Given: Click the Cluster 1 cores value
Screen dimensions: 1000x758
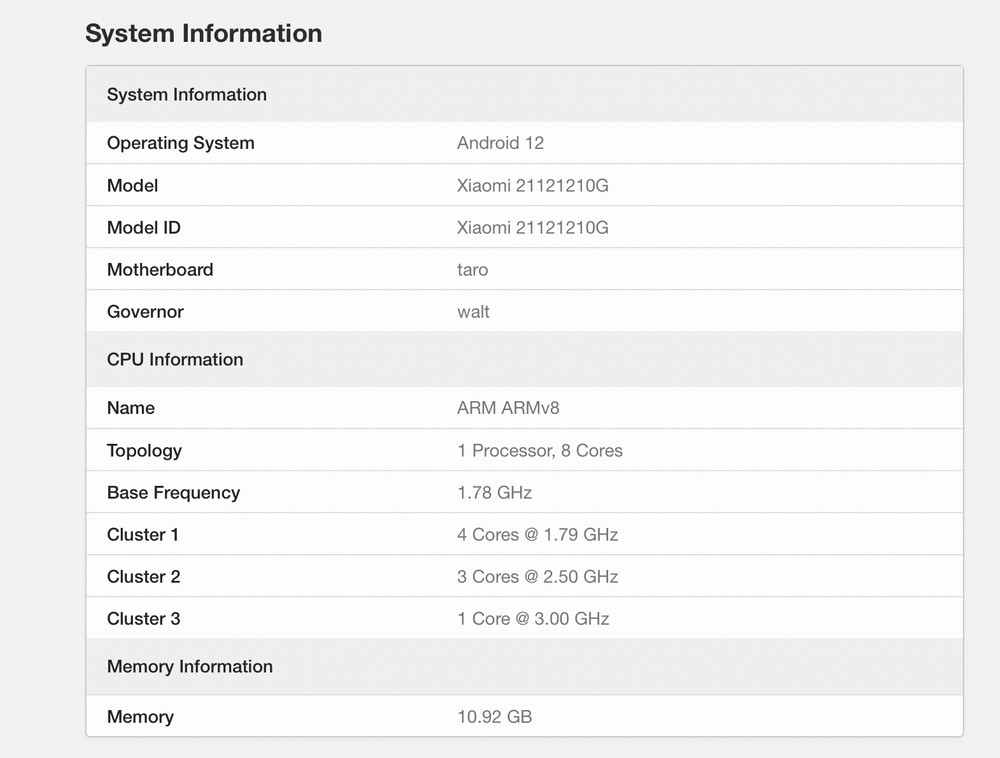Looking at the screenshot, I should [537, 535].
